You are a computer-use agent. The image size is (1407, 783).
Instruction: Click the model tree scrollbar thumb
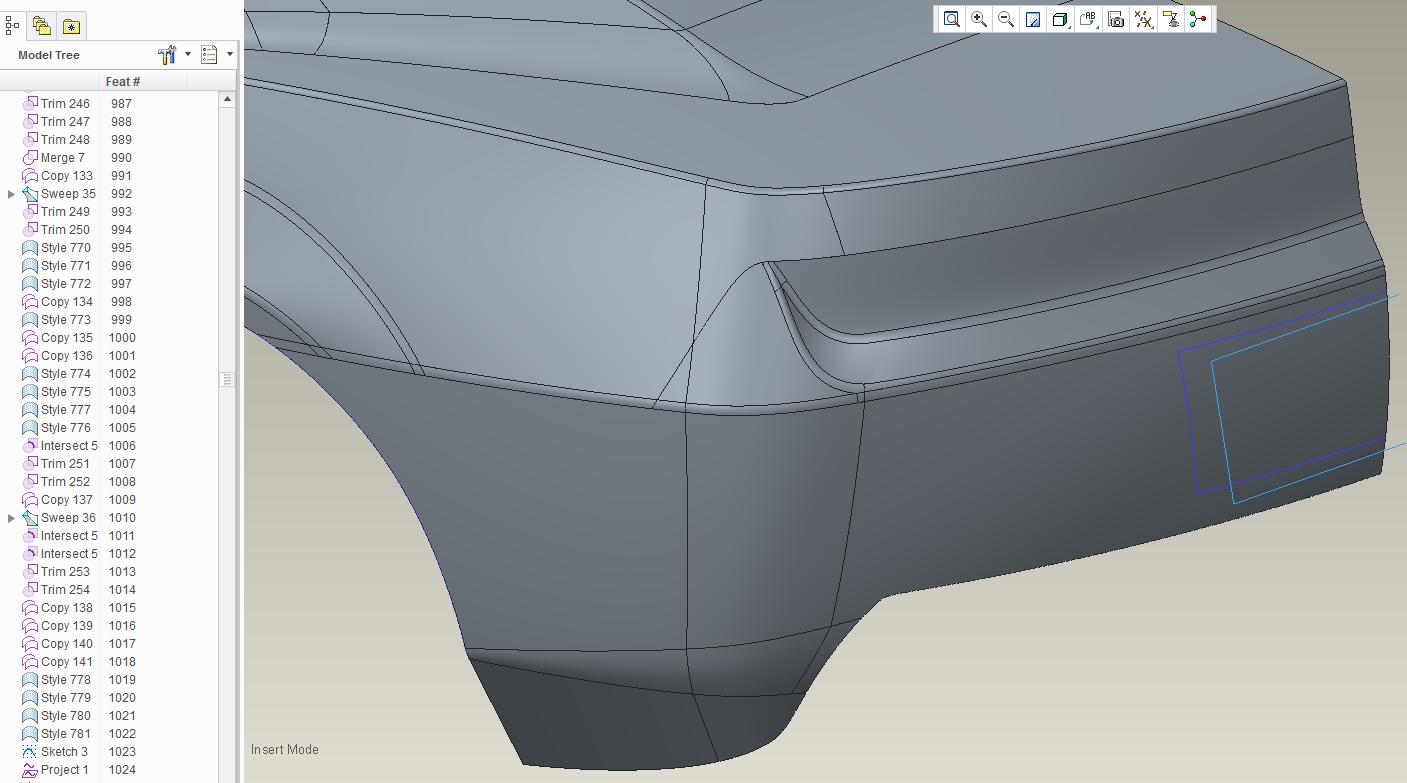click(227, 380)
